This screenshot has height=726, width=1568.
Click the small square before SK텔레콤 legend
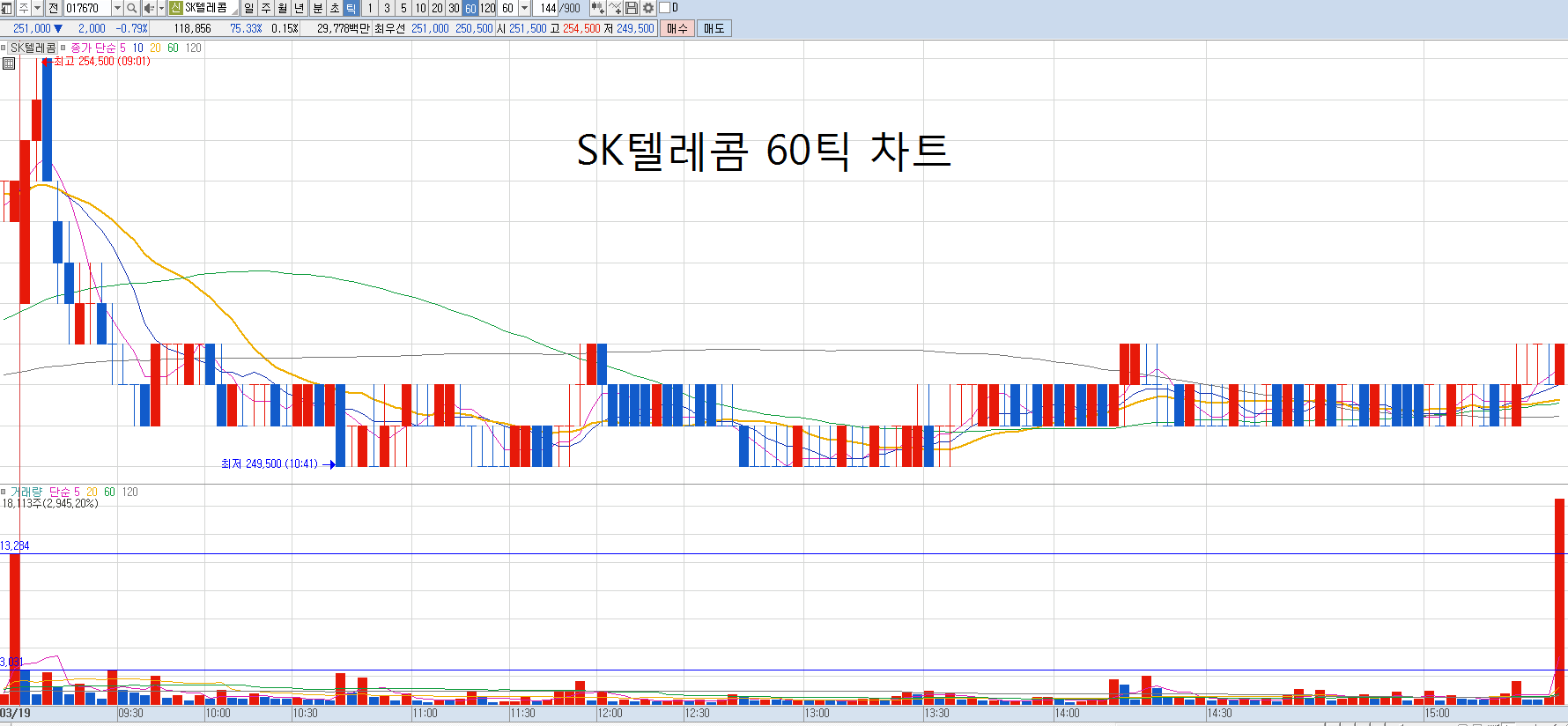[x=4, y=48]
